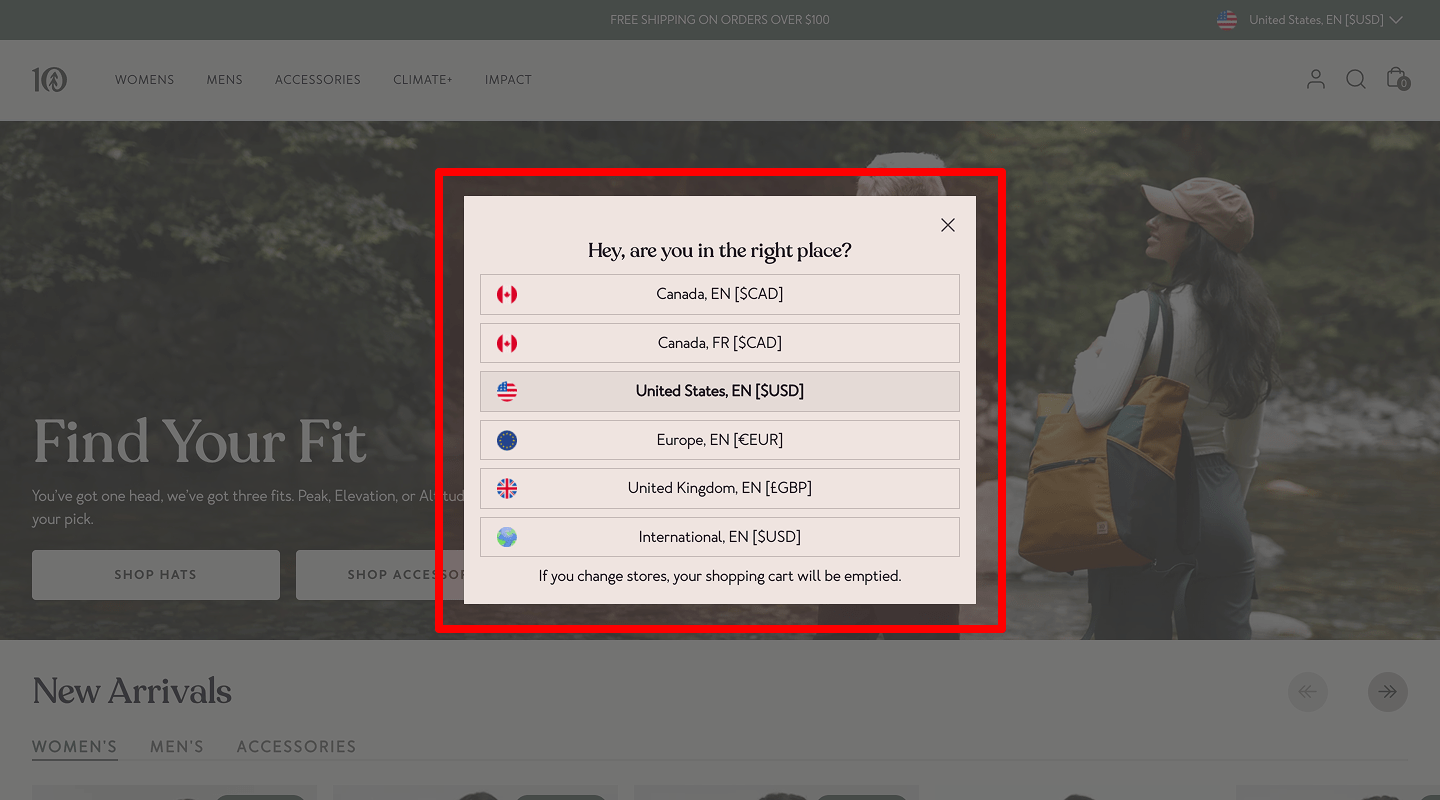Viewport: 1440px width, 800px height.
Task: Click the next arrow for New Arrivals
Action: 1388,691
